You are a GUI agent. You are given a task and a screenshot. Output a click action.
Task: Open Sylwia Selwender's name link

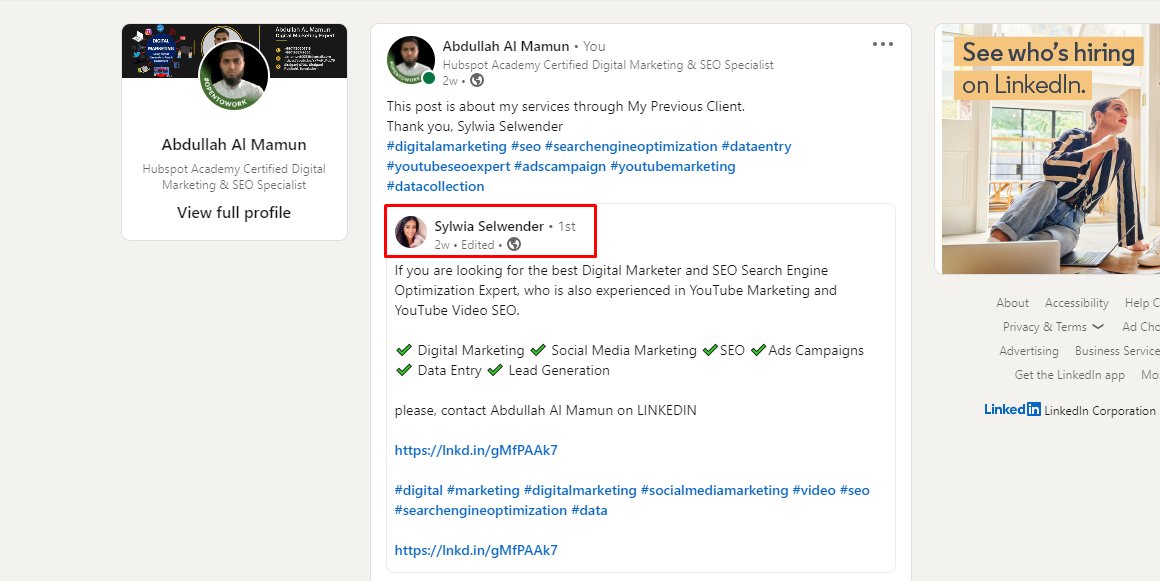pyautogui.click(x=489, y=226)
